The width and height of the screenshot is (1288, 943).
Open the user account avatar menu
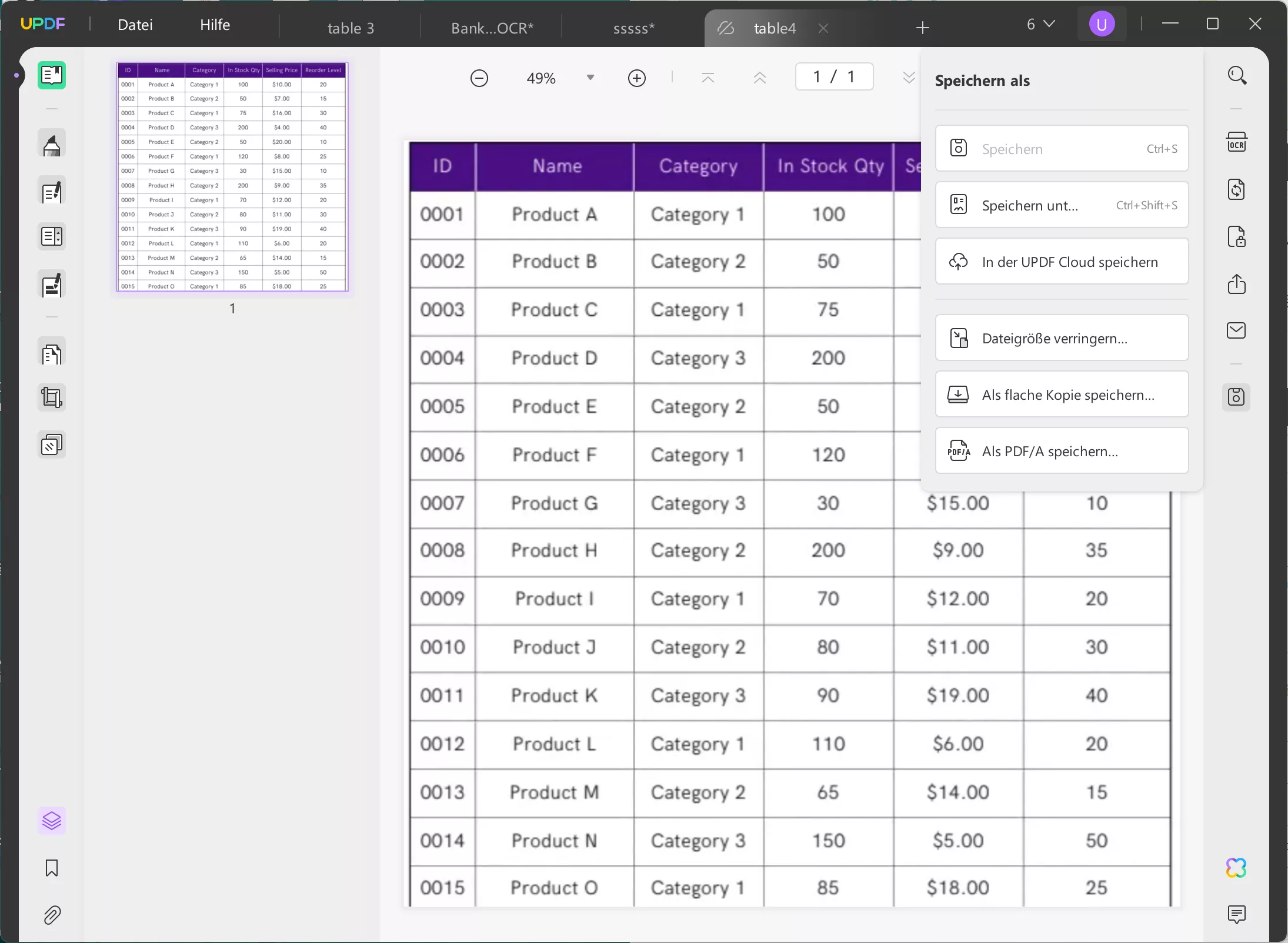[x=1102, y=25]
